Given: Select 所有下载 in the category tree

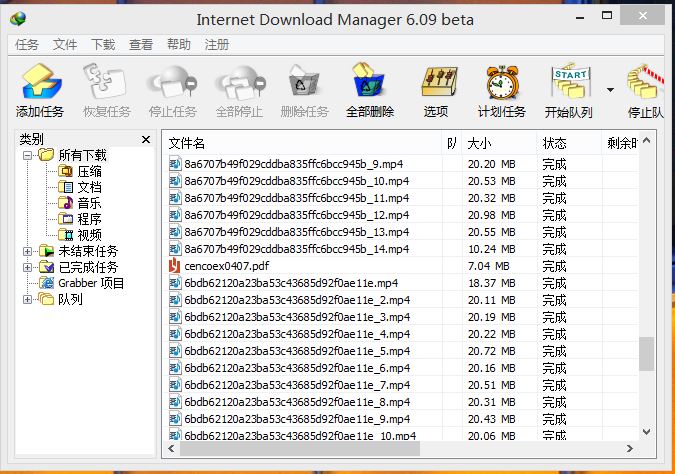Looking at the screenshot, I should pyautogui.click(x=82, y=155).
